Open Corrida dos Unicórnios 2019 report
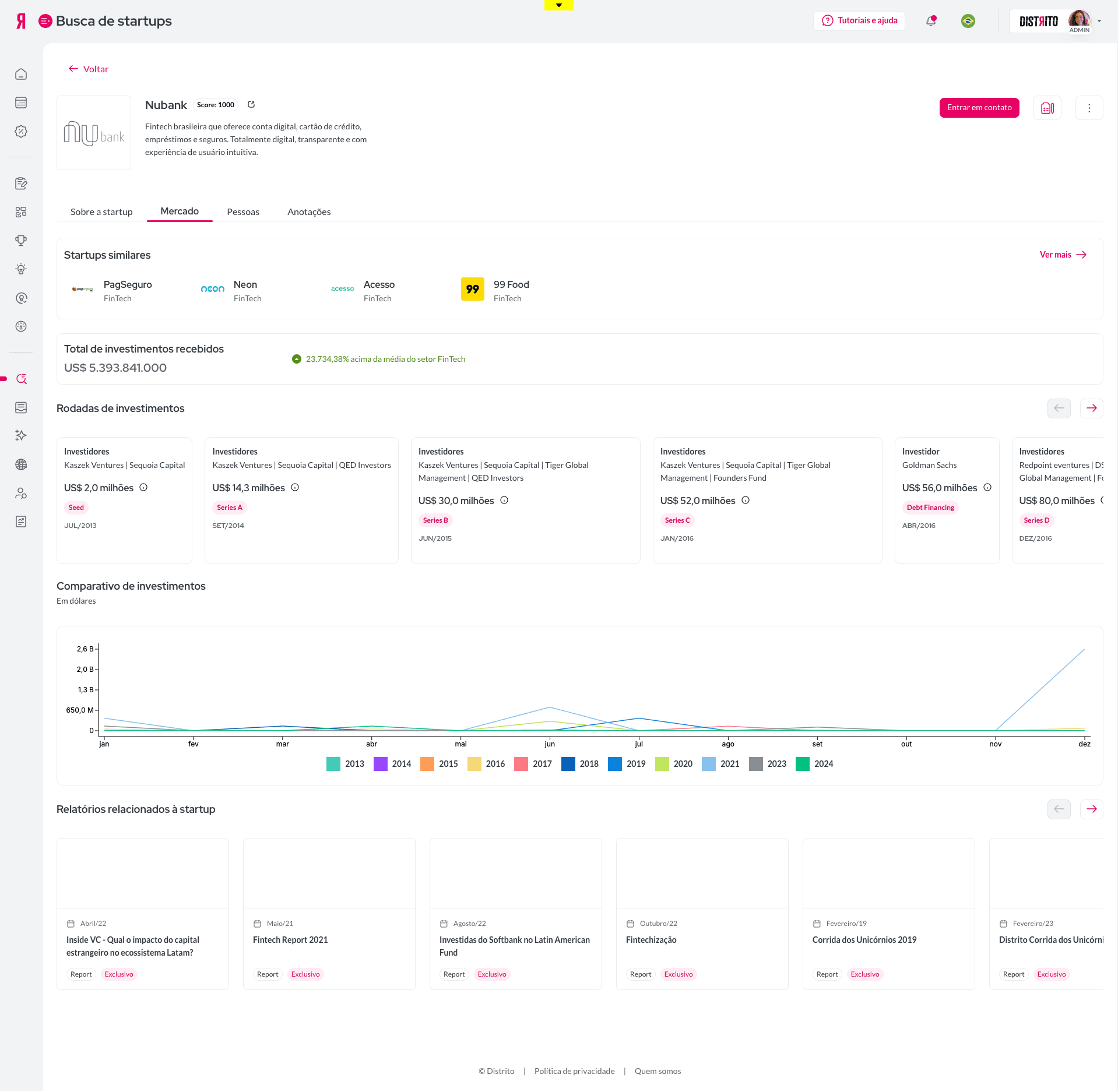This screenshot has width=1118, height=1092. 889,914
